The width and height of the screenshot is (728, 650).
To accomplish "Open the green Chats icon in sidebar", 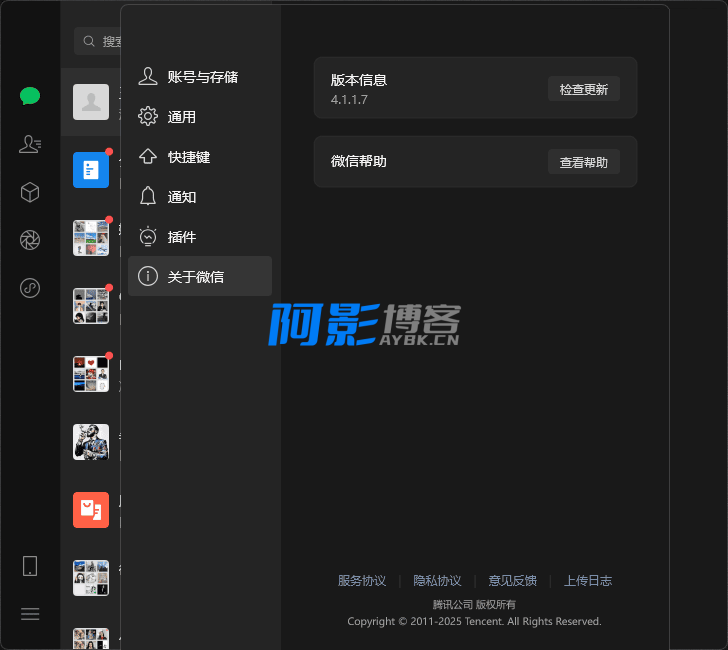I will pos(30,96).
